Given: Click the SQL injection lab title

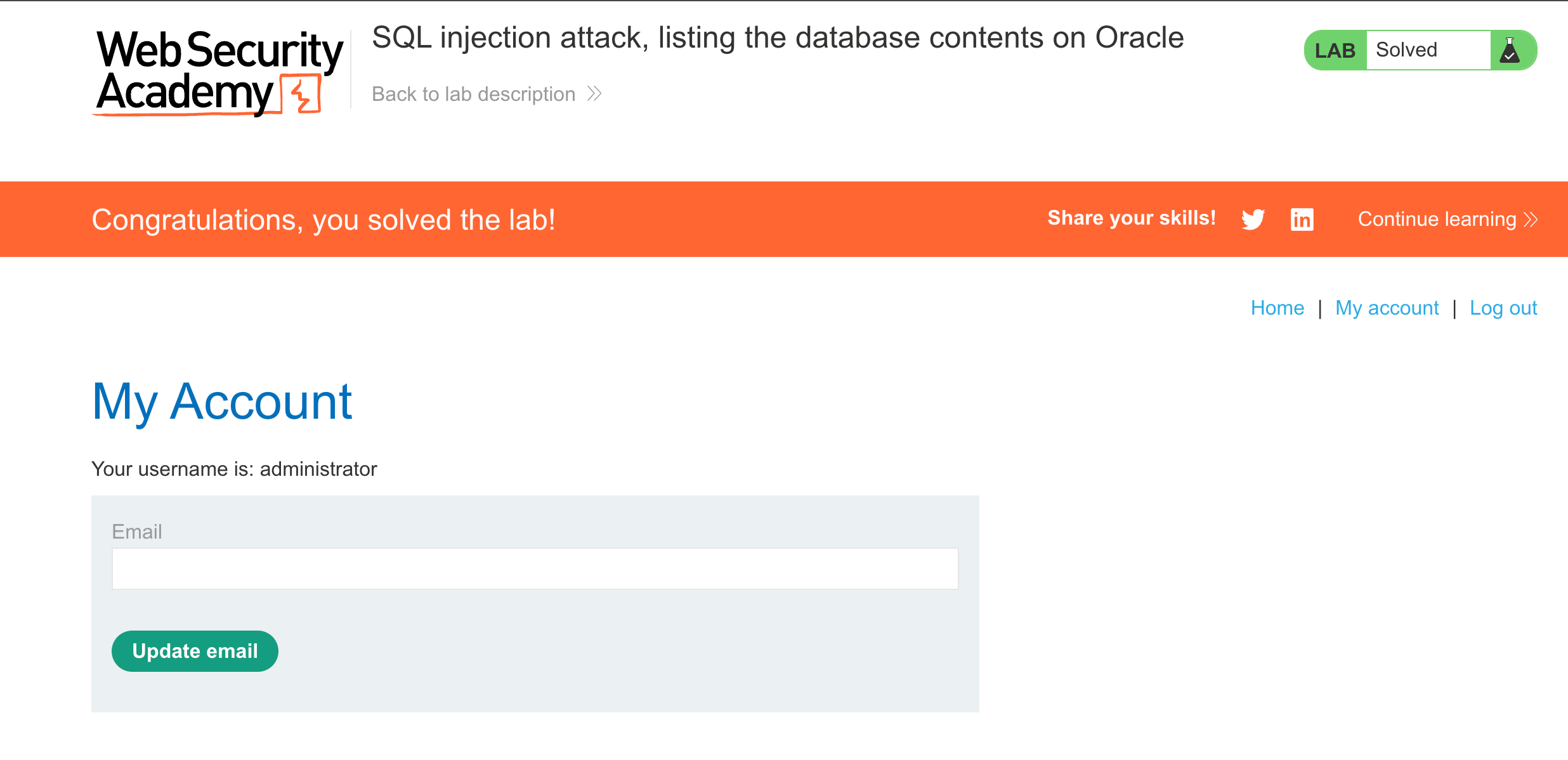Looking at the screenshot, I should point(778,37).
